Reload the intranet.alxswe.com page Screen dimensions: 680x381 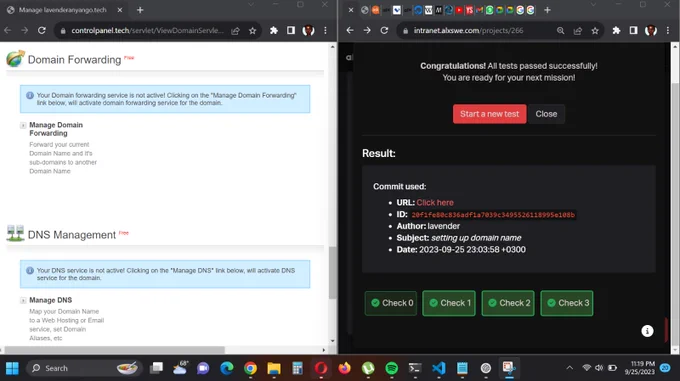[384, 30]
